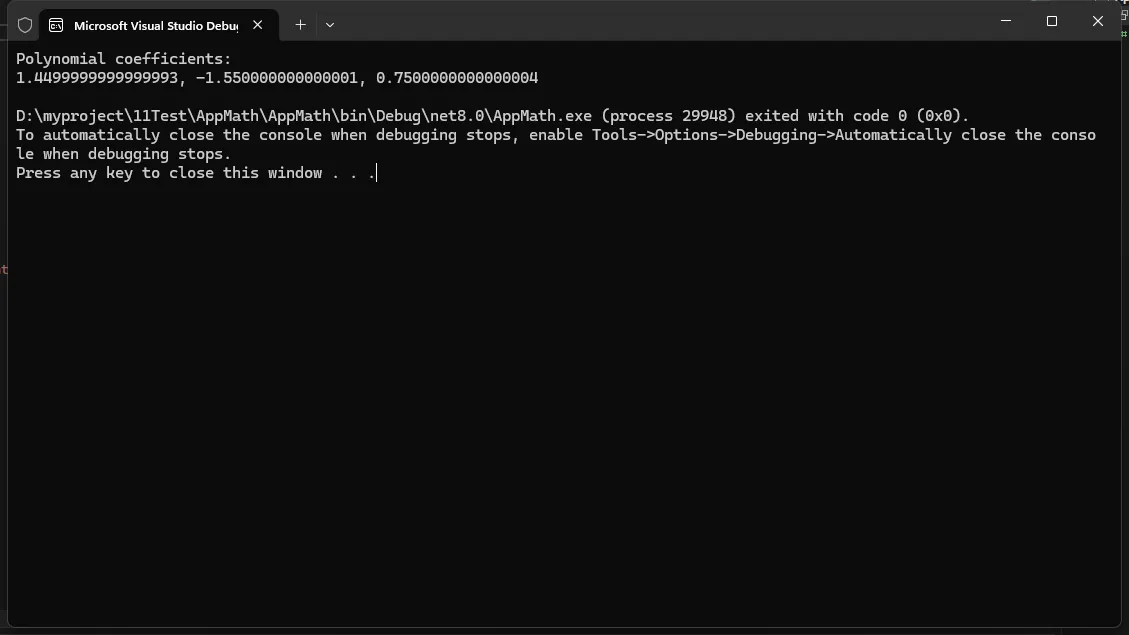The width and height of the screenshot is (1129, 635).
Task: Open a new terminal tab
Action: tap(300, 25)
